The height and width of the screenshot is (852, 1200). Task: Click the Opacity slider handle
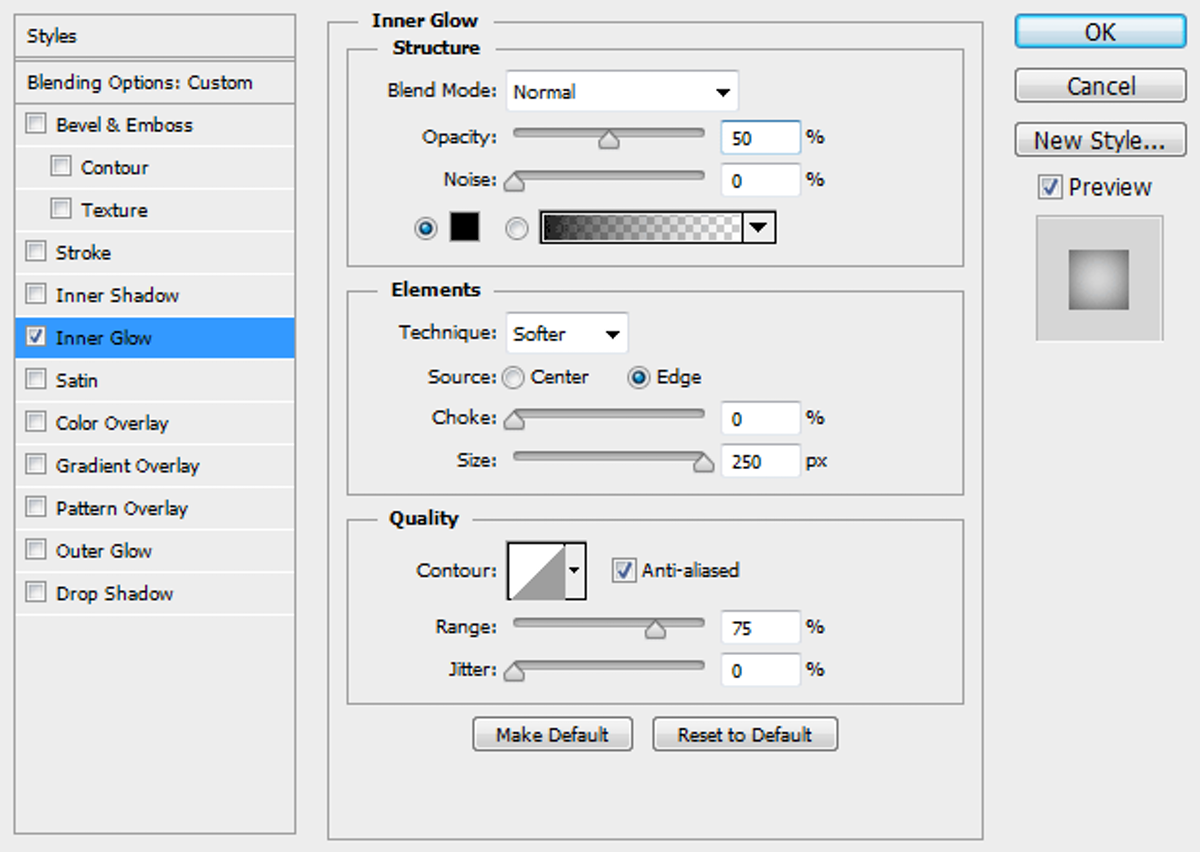coord(608,140)
